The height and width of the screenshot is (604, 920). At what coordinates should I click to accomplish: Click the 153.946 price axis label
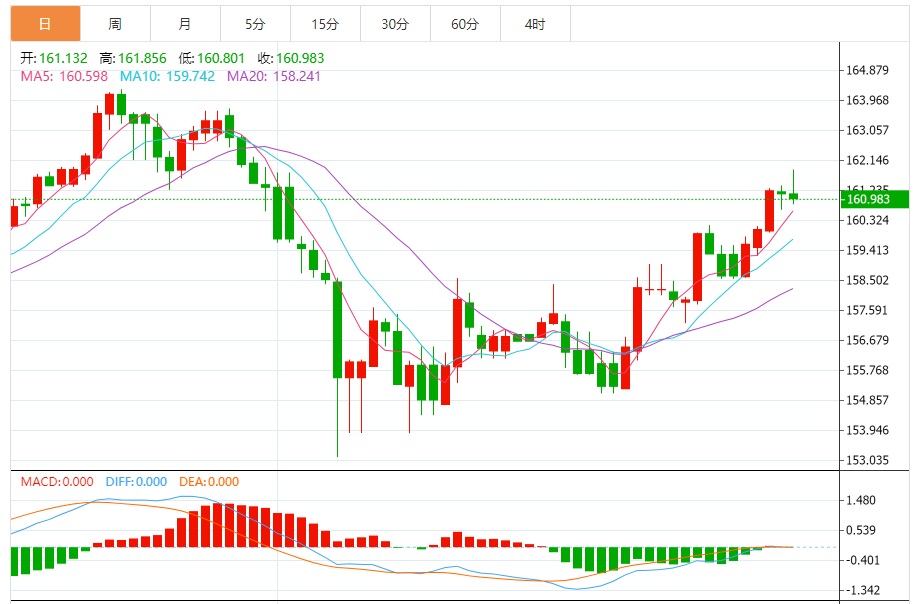point(867,430)
